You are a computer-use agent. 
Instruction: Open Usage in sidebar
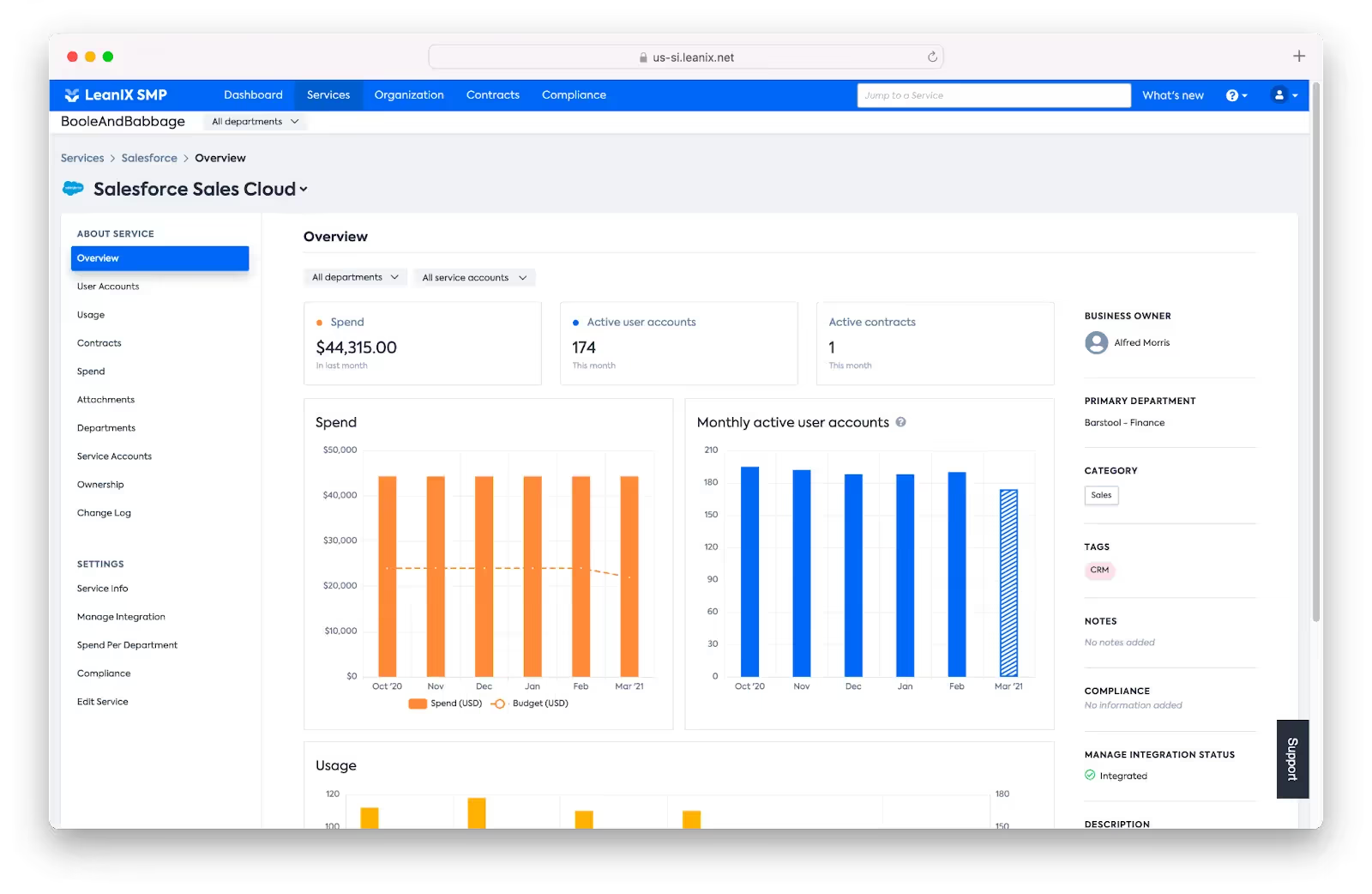91,315
